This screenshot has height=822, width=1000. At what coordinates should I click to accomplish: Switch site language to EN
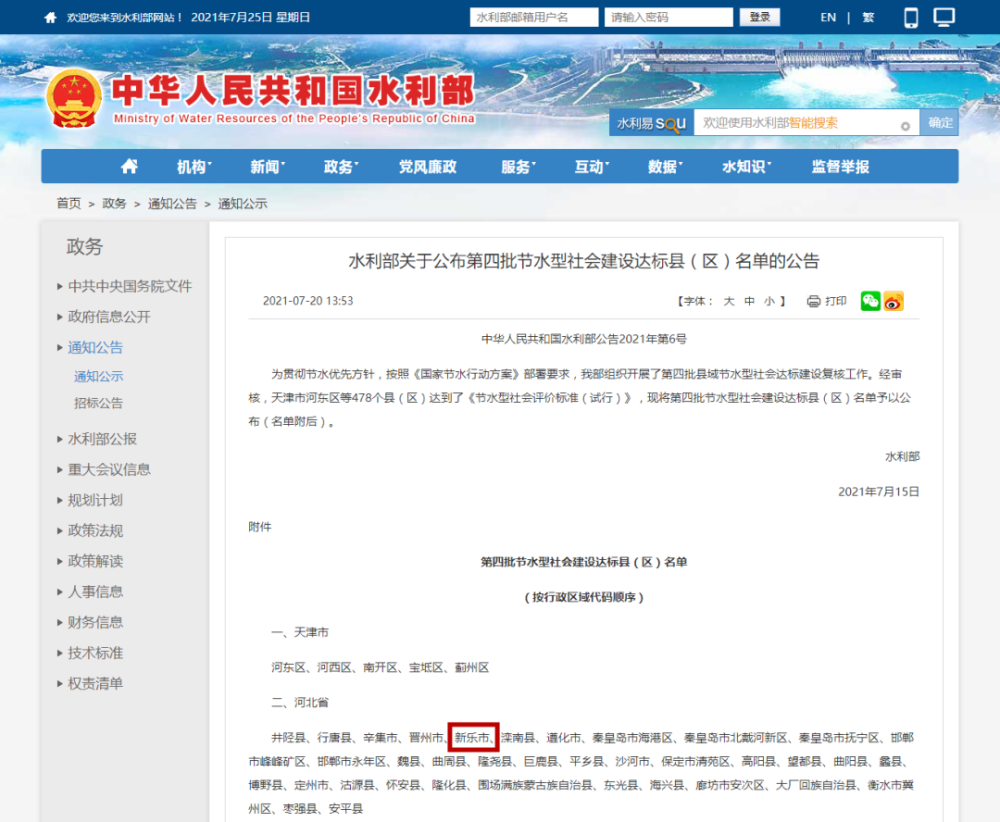click(x=828, y=17)
